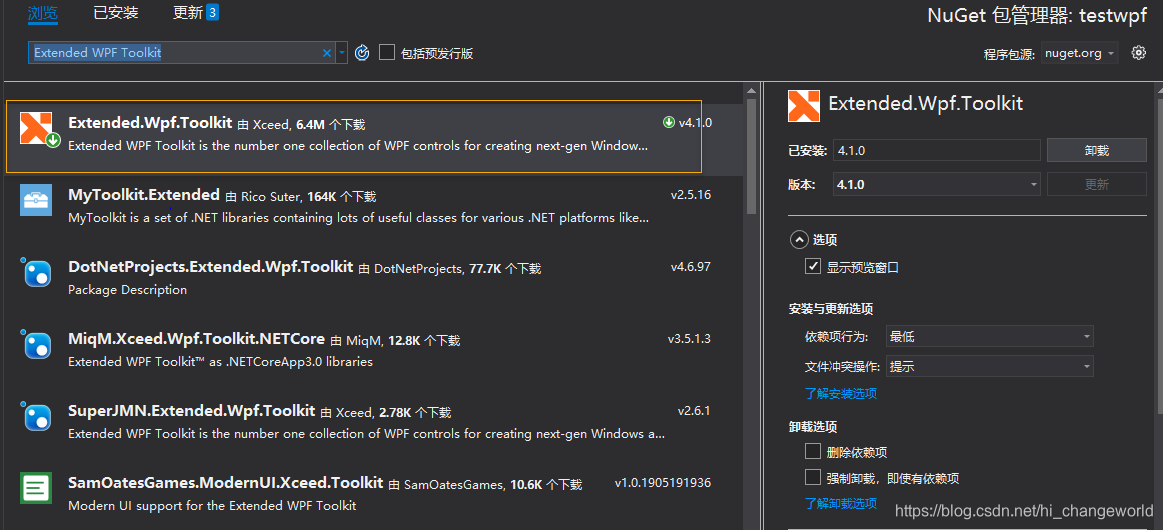Collapse the 选项 section chevron
The image size is (1163, 530).
(x=799, y=239)
